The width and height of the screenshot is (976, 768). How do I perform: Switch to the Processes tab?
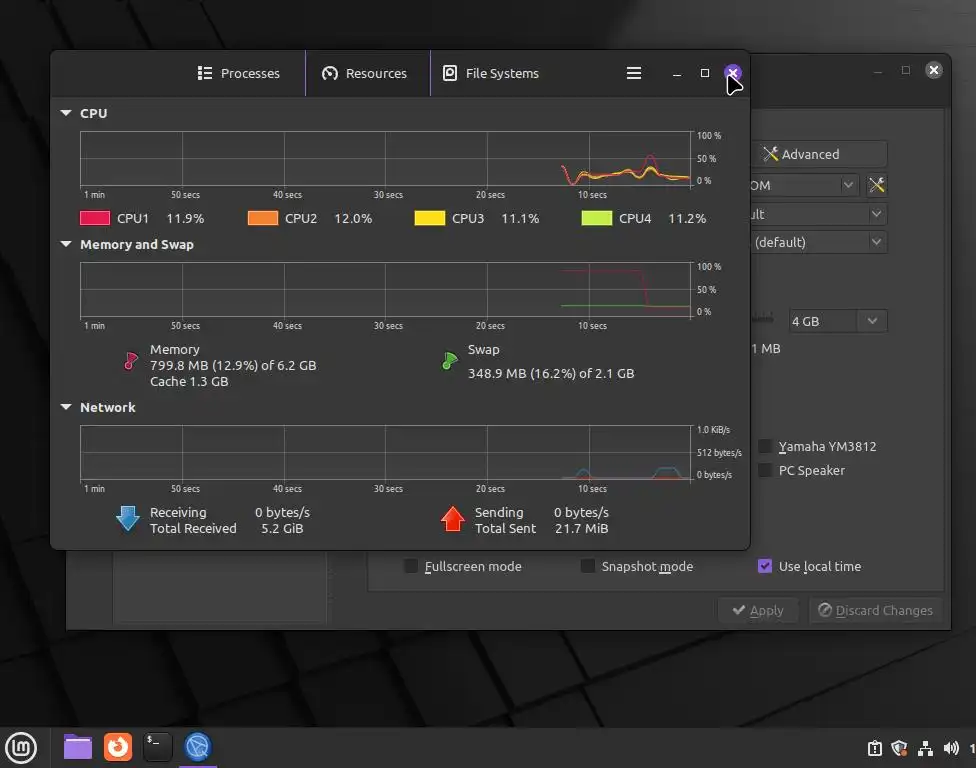(x=238, y=73)
